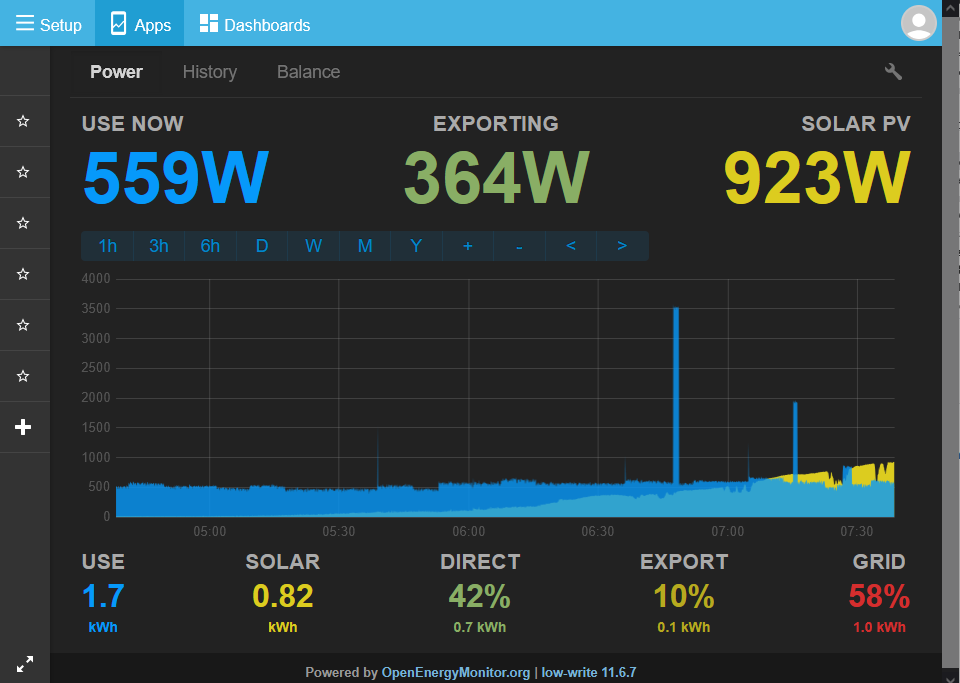The height and width of the screenshot is (683, 960).
Task: Zoom in graph with plus button
Action: (468, 246)
